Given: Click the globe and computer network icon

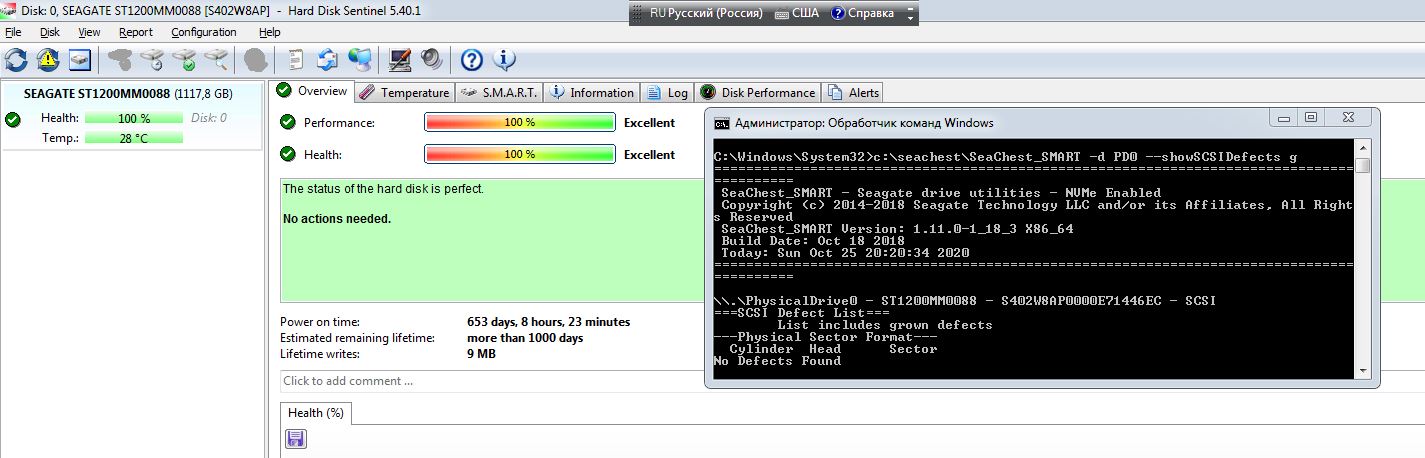Looking at the screenshot, I should (x=360, y=60).
